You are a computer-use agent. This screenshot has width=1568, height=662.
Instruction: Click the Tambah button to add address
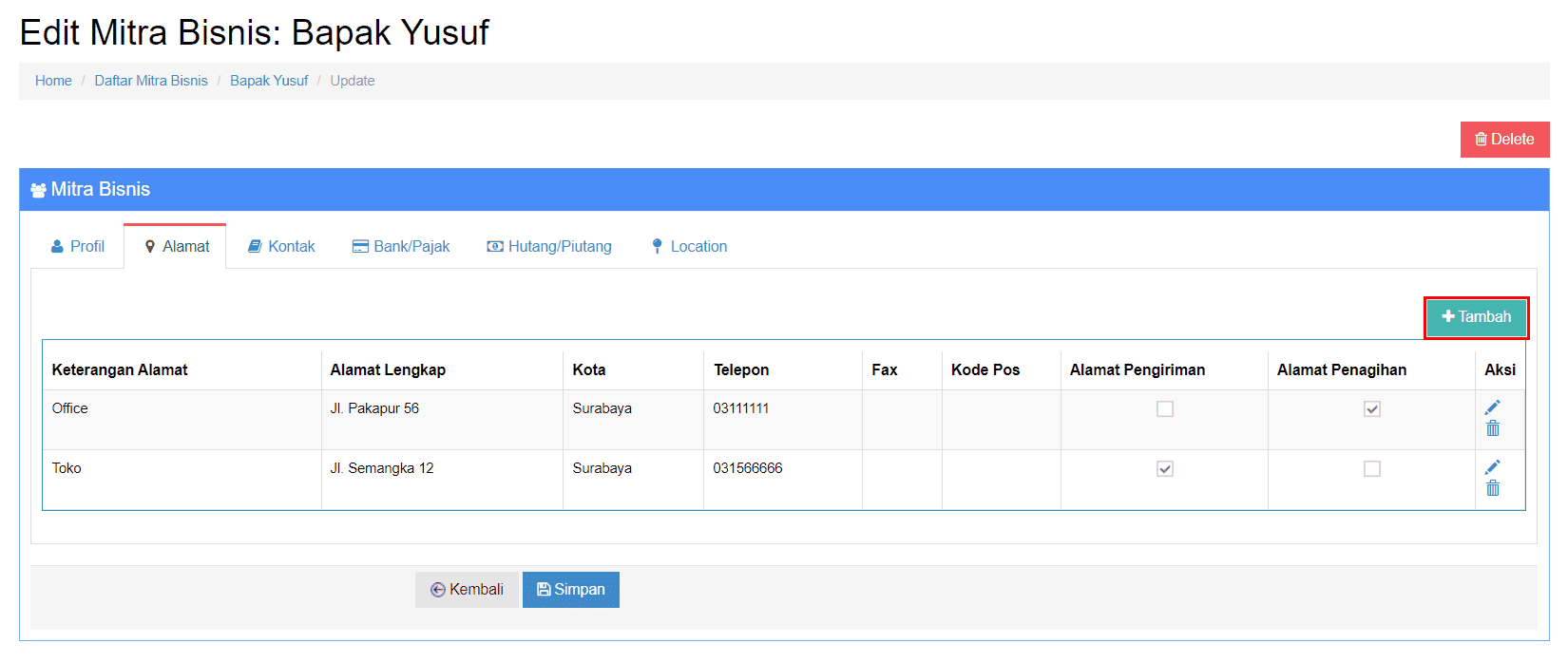[x=1476, y=317]
